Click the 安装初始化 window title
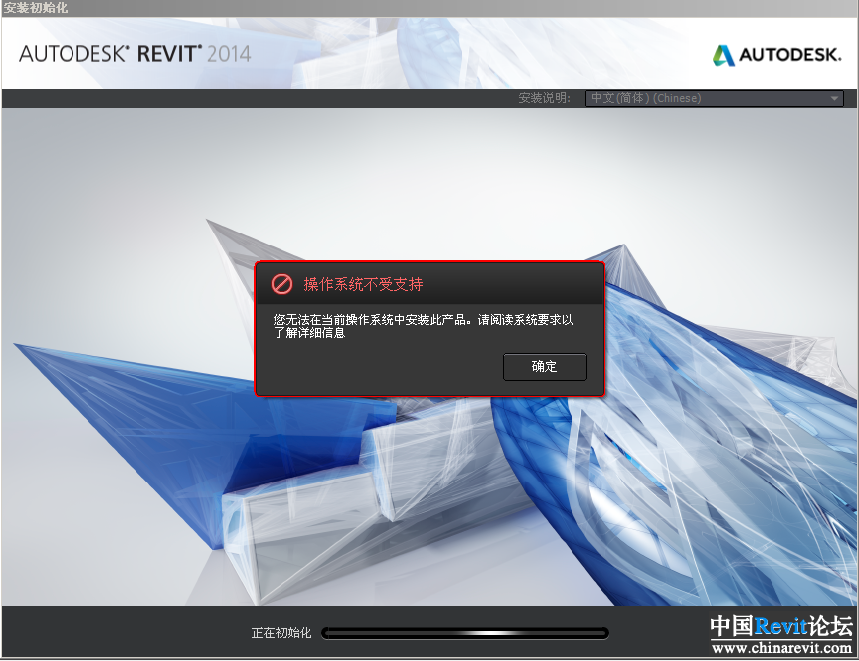The width and height of the screenshot is (859, 661). [36, 8]
